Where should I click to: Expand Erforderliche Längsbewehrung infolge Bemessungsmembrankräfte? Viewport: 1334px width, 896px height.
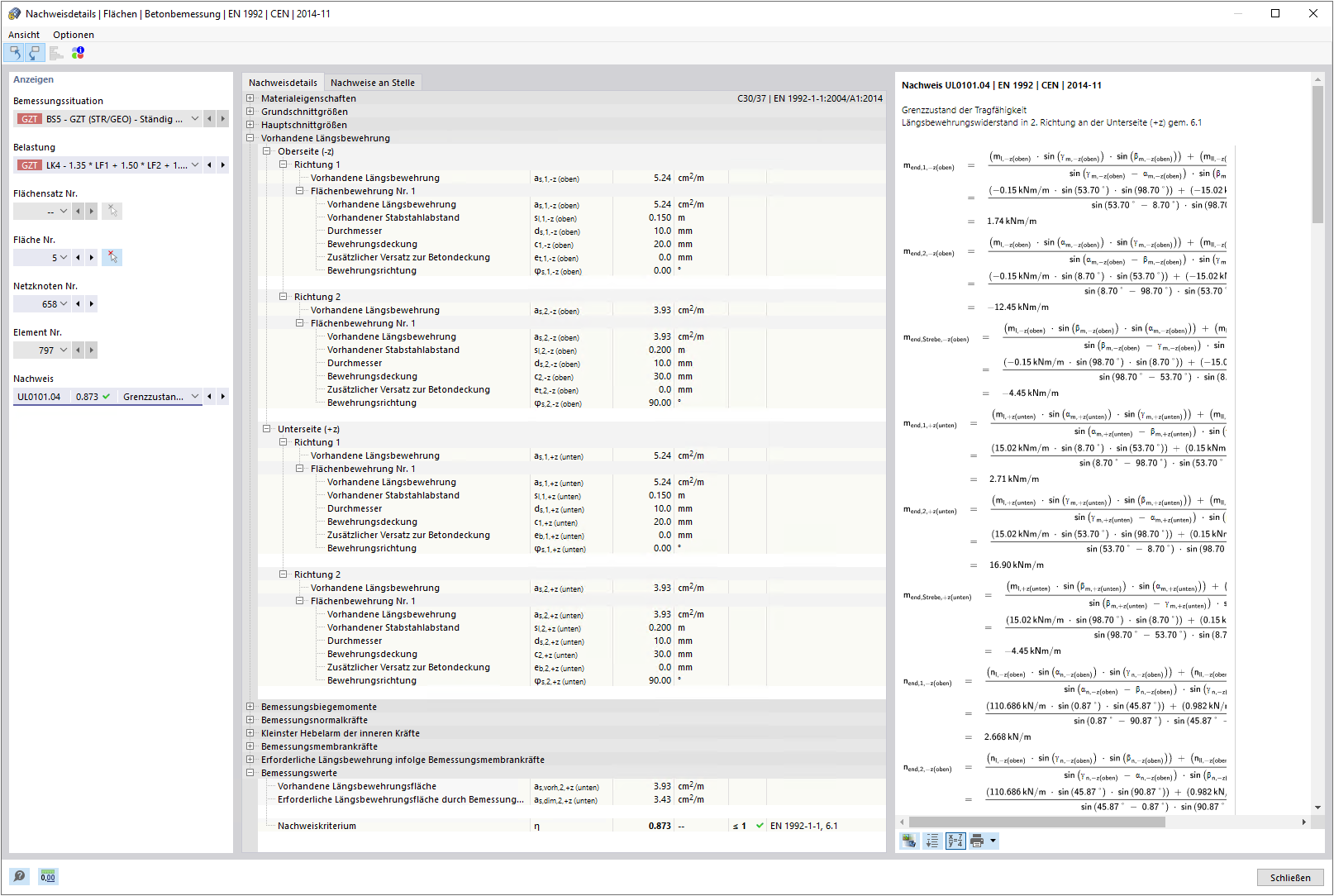pyautogui.click(x=250, y=760)
